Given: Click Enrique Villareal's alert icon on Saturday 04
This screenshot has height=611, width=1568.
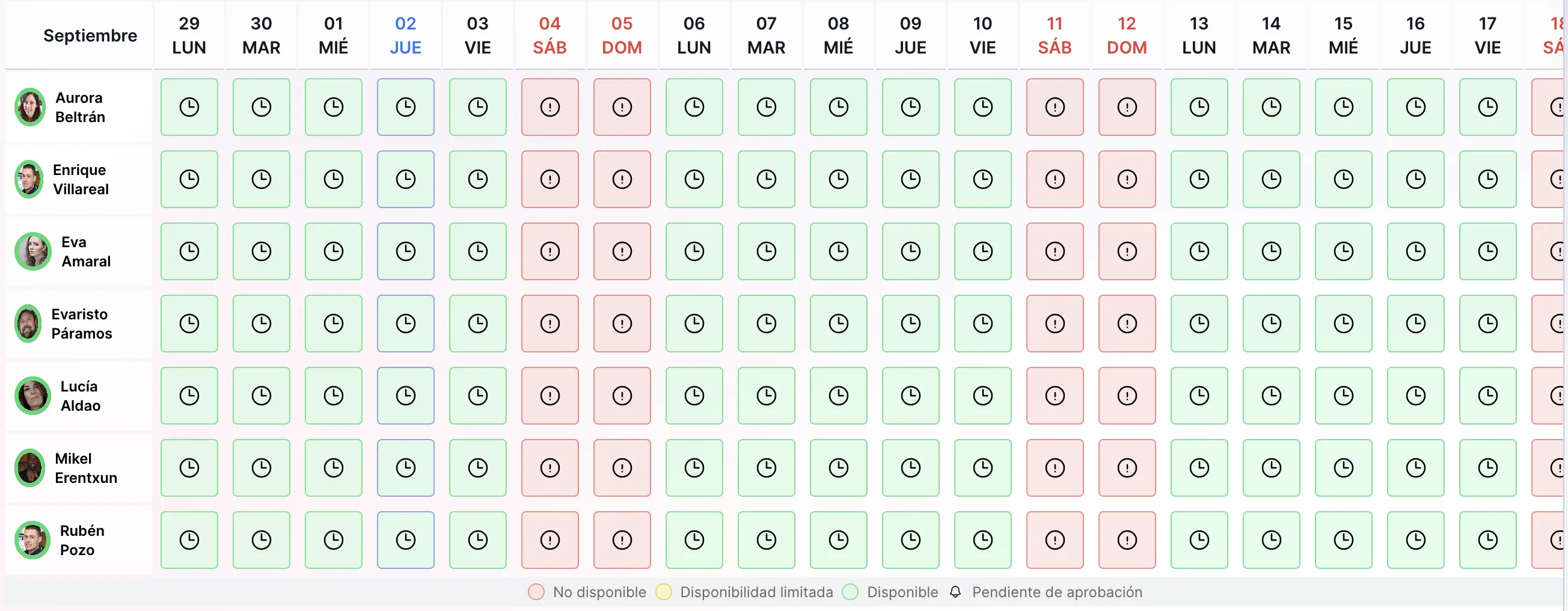Looking at the screenshot, I should 550,180.
